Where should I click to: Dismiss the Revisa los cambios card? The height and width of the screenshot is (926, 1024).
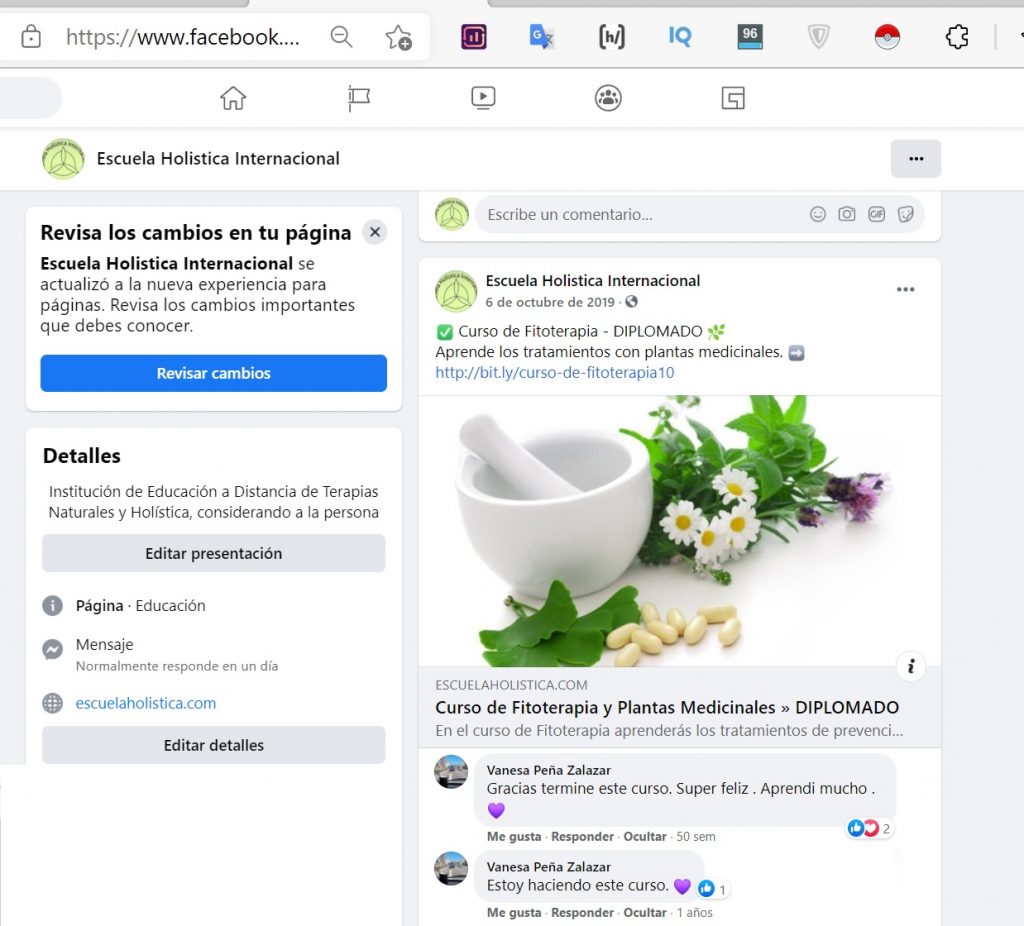375,232
